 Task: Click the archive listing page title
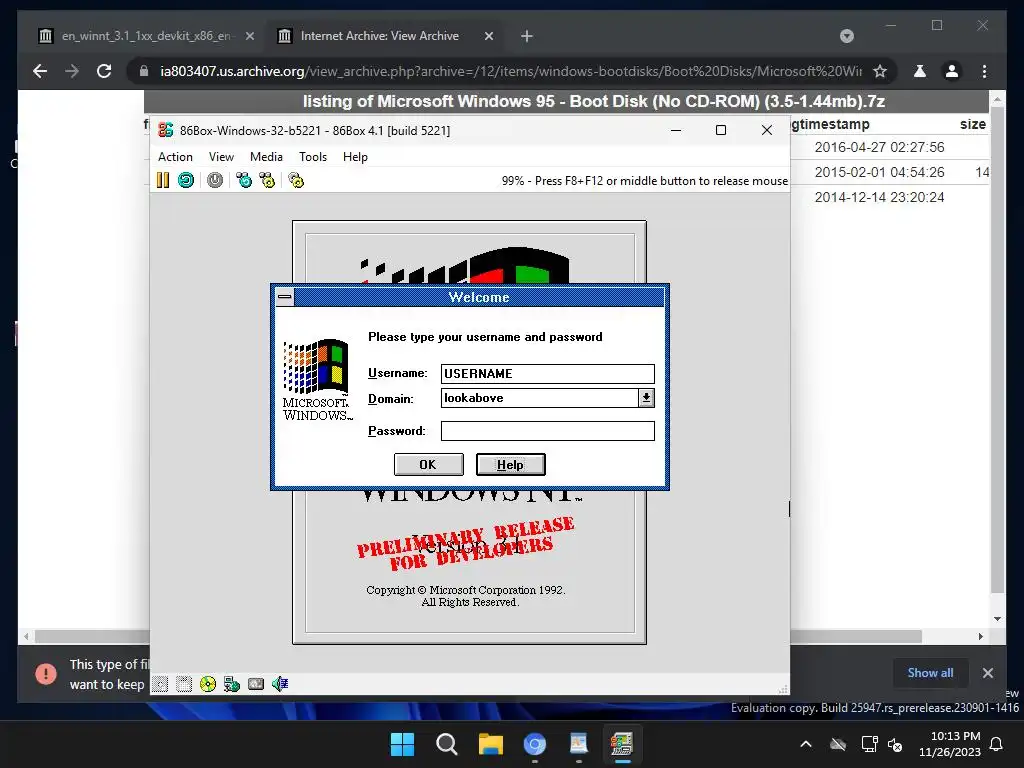tap(594, 101)
